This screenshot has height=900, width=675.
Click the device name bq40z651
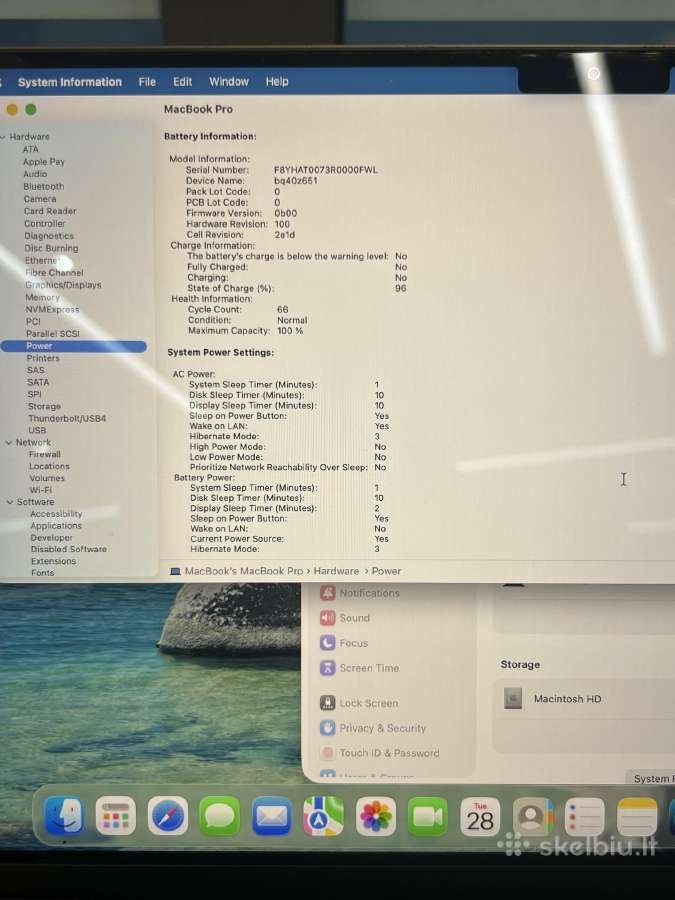[x=296, y=181]
